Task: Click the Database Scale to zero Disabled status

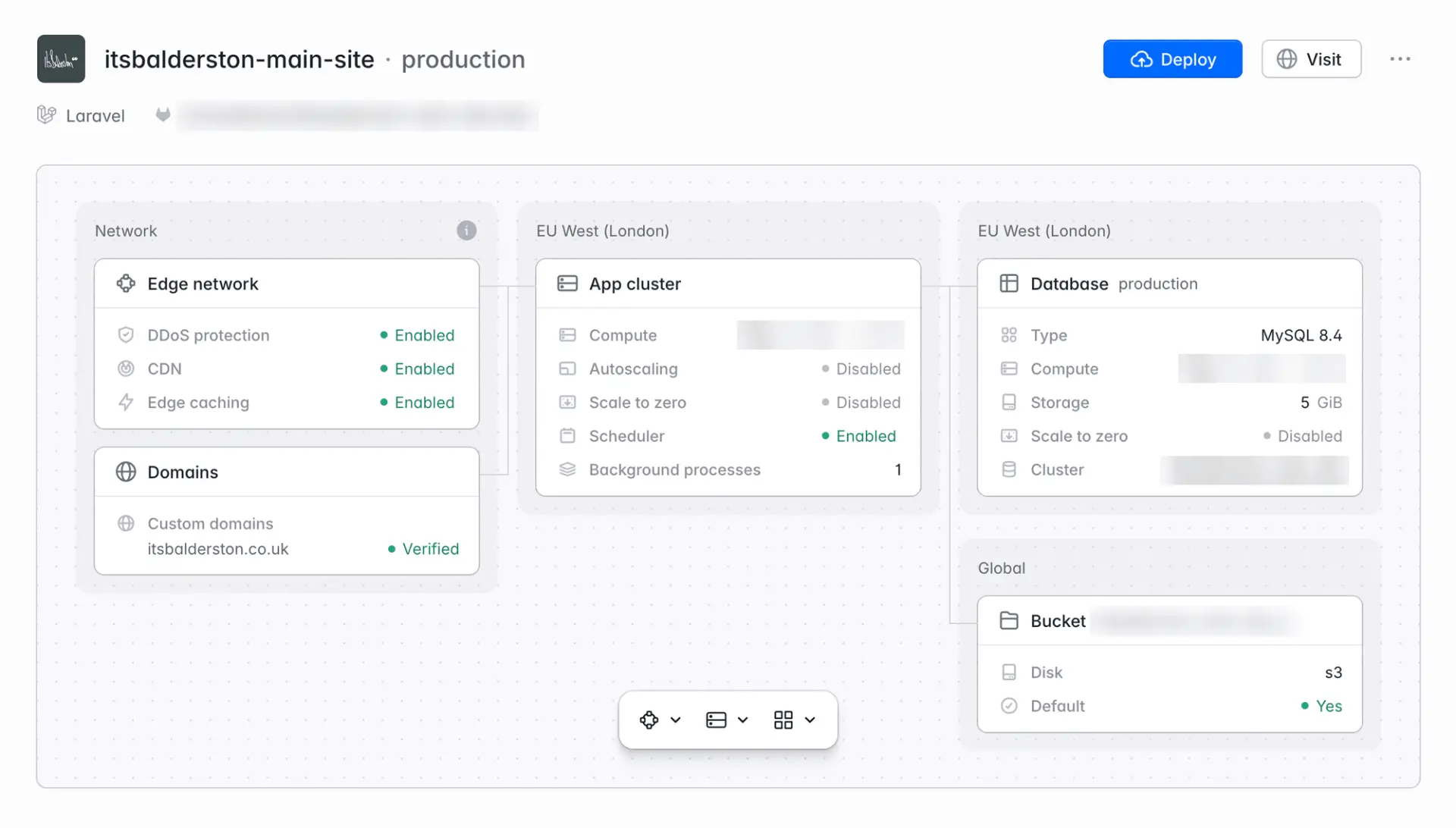Action: click(x=1302, y=436)
